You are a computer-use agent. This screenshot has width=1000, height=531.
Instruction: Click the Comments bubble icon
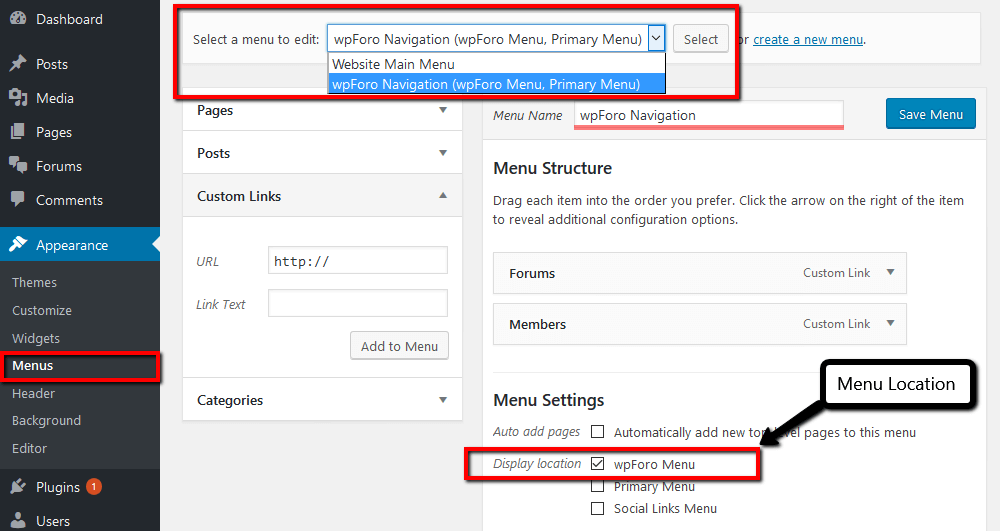tap(18, 199)
